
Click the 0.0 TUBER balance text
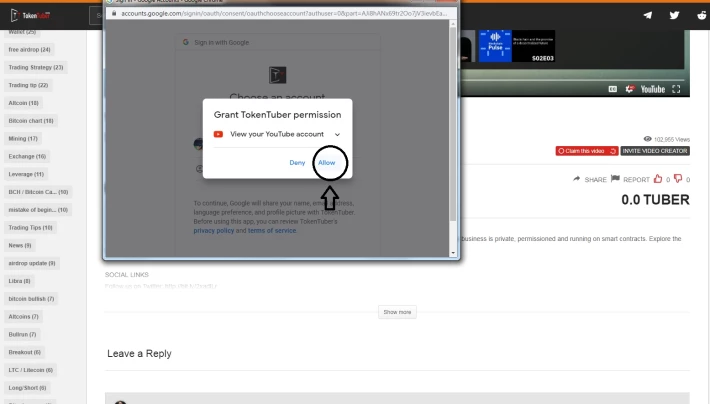655,200
